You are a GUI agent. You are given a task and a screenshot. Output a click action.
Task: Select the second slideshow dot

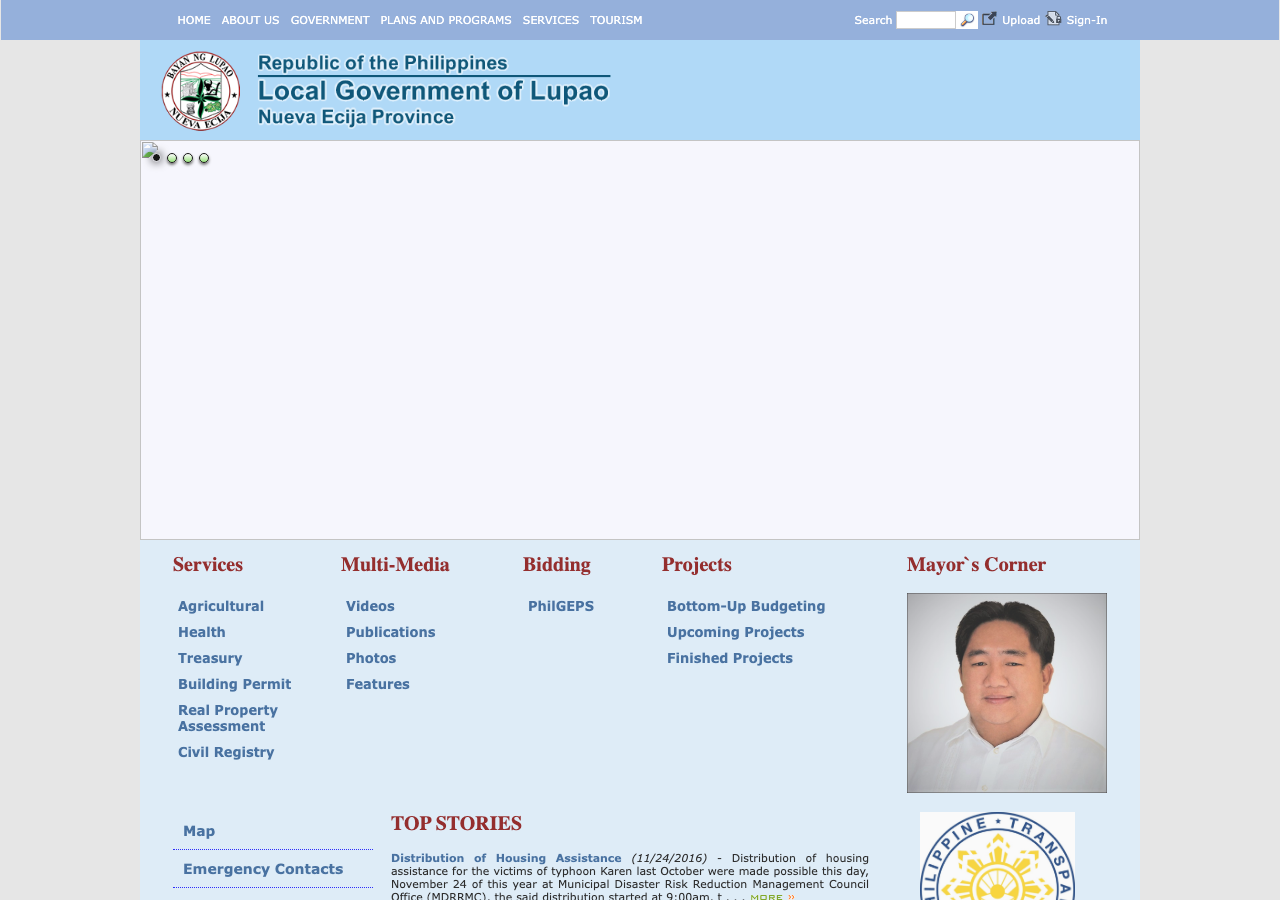[x=172, y=158]
